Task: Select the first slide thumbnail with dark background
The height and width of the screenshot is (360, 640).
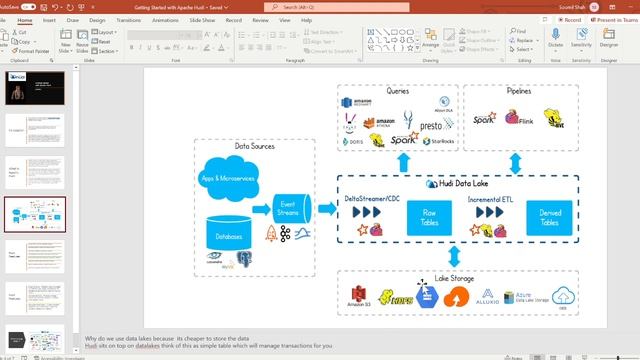Action: click(x=35, y=88)
